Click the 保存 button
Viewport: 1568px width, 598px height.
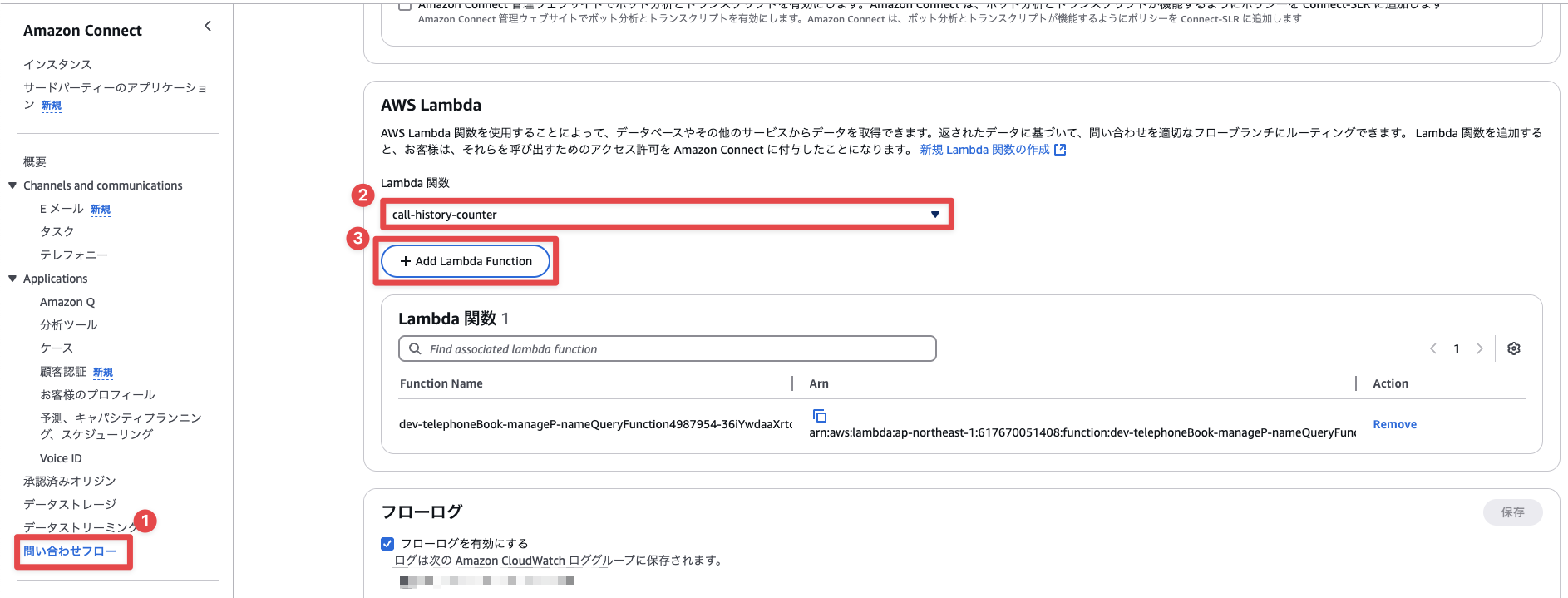click(1512, 512)
